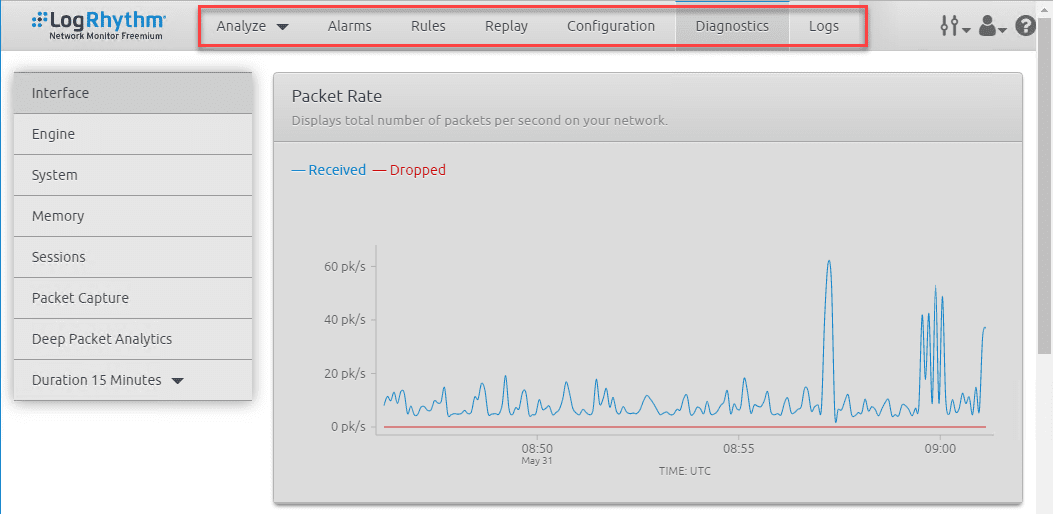The width and height of the screenshot is (1053, 514).
Task: Click the LogRhythm logo
Action: (x=98, y=25)
